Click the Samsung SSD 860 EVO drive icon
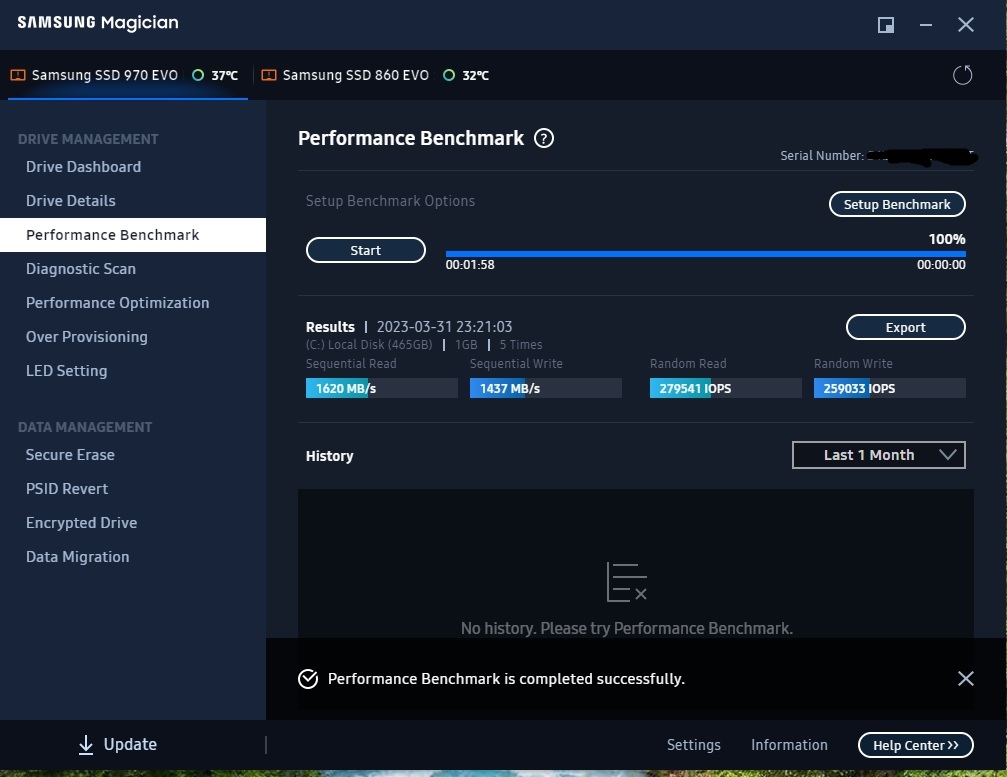Image resolution: width=1007 pixels, height=777 pixels. tap(269, 75)
